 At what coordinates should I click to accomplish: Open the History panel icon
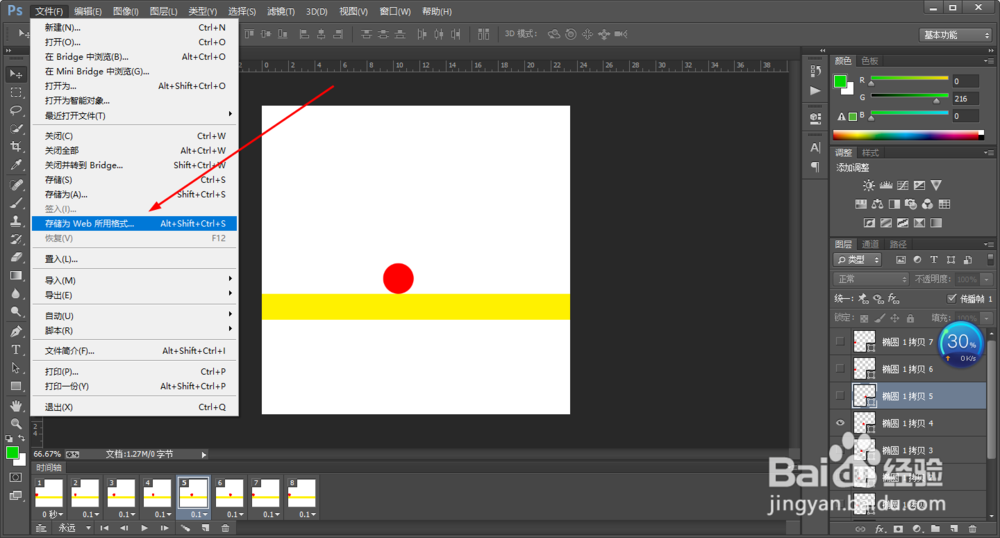815,71
